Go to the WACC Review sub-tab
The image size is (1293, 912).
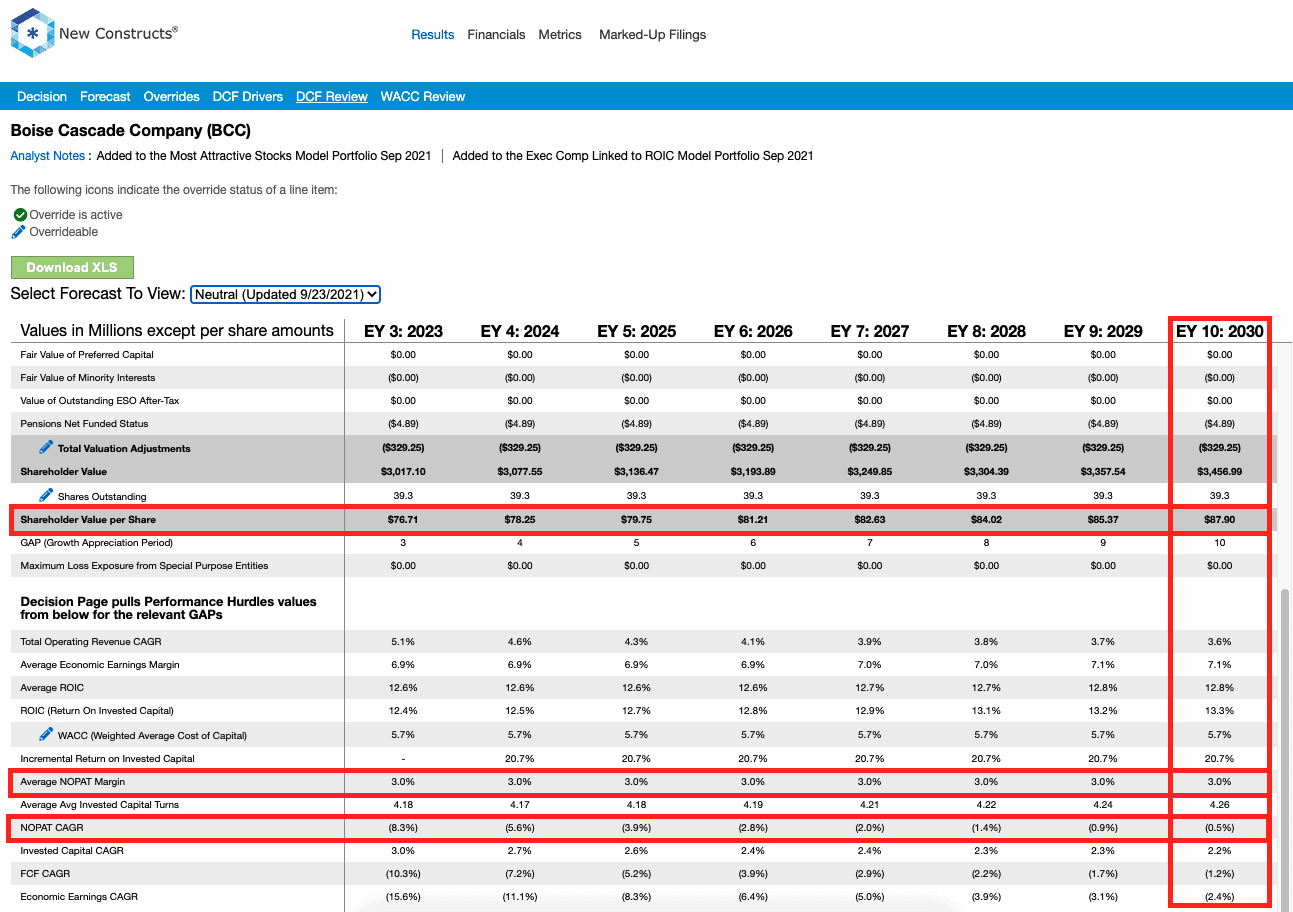tap(423, 97)
